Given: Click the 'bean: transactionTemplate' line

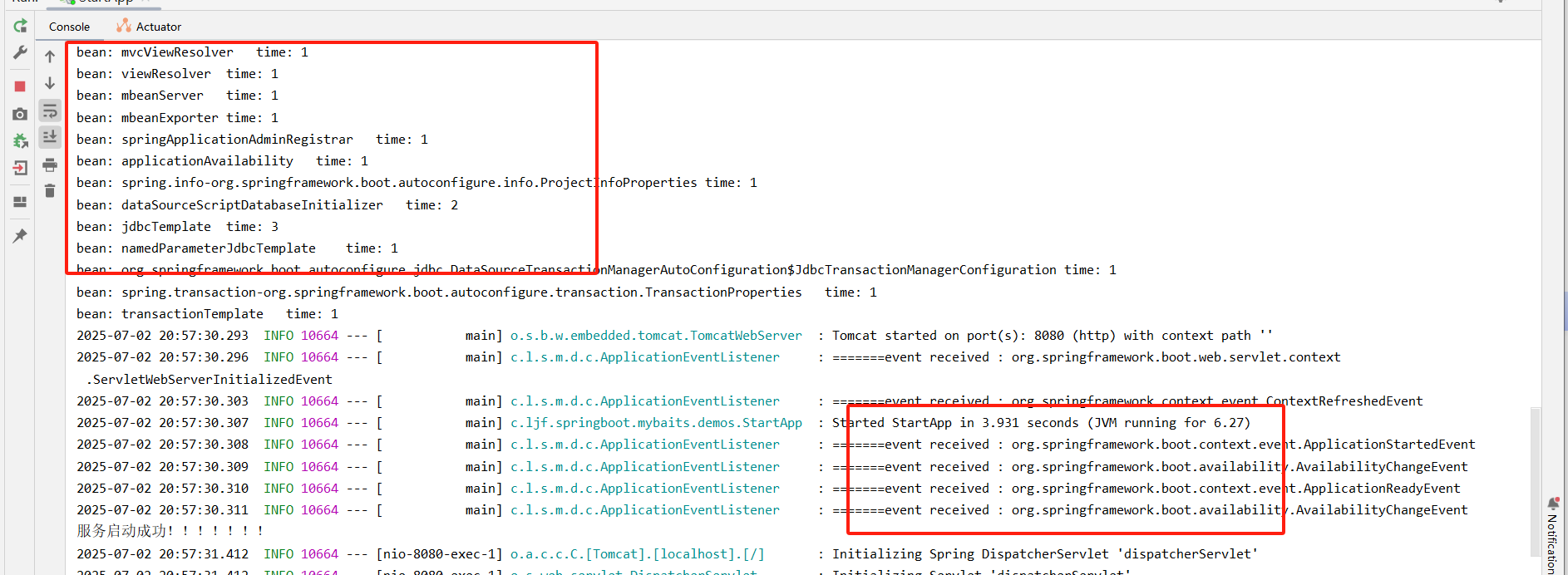Looking at the screenshot, I should pyautogui.click(x=207, y=314).
